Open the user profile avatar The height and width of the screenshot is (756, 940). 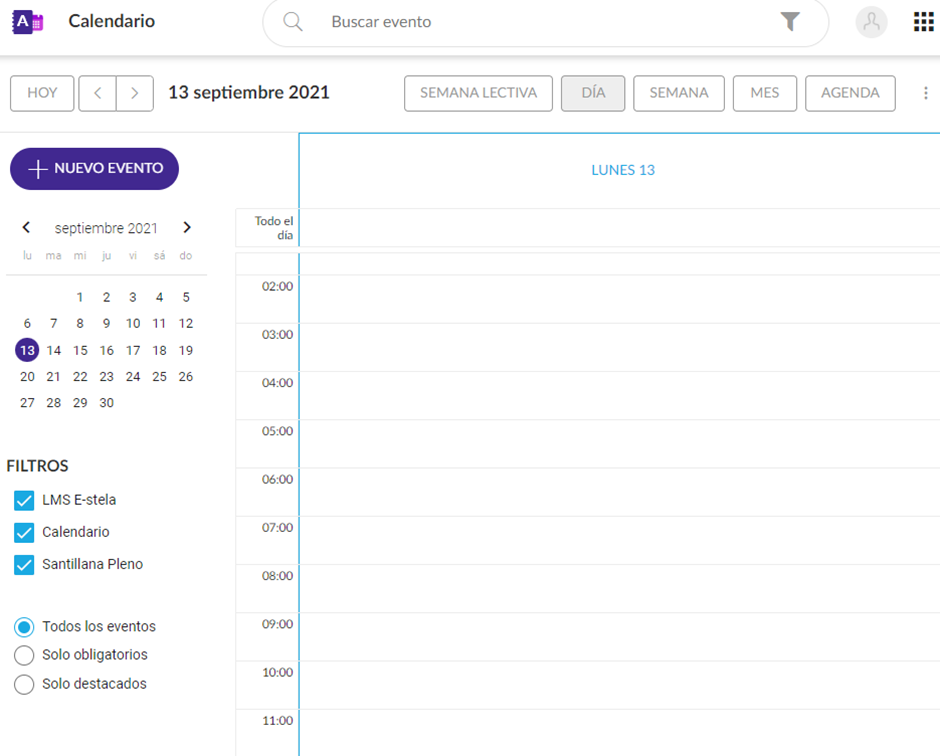click(x=871, y=22)
